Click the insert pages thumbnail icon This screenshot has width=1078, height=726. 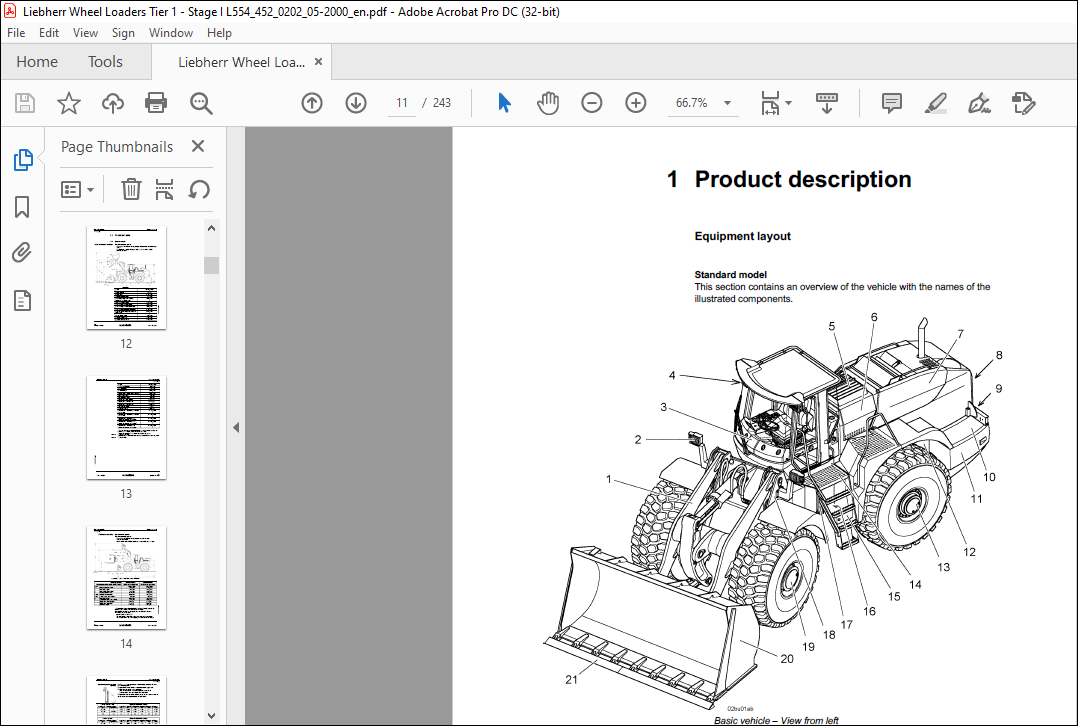164,189
